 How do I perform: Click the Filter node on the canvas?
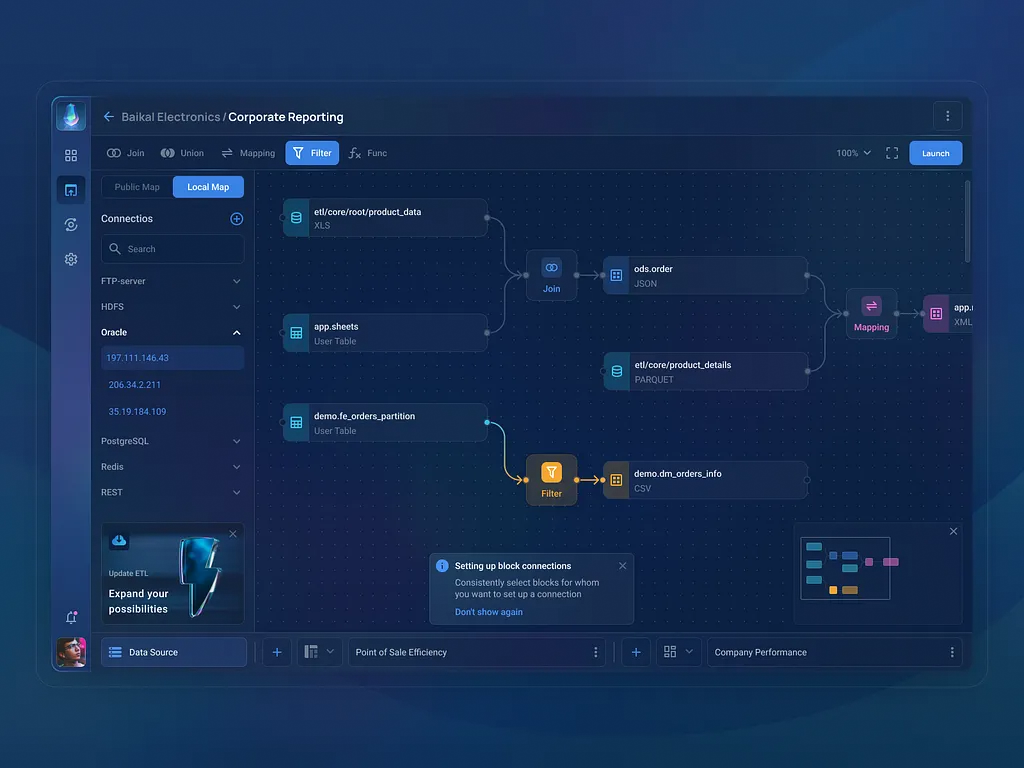coord(551,480)
